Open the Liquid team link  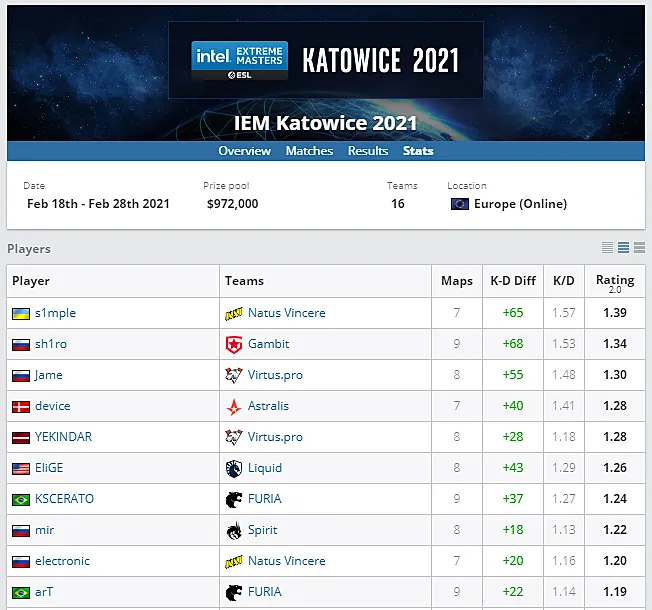tap(265, 468)
